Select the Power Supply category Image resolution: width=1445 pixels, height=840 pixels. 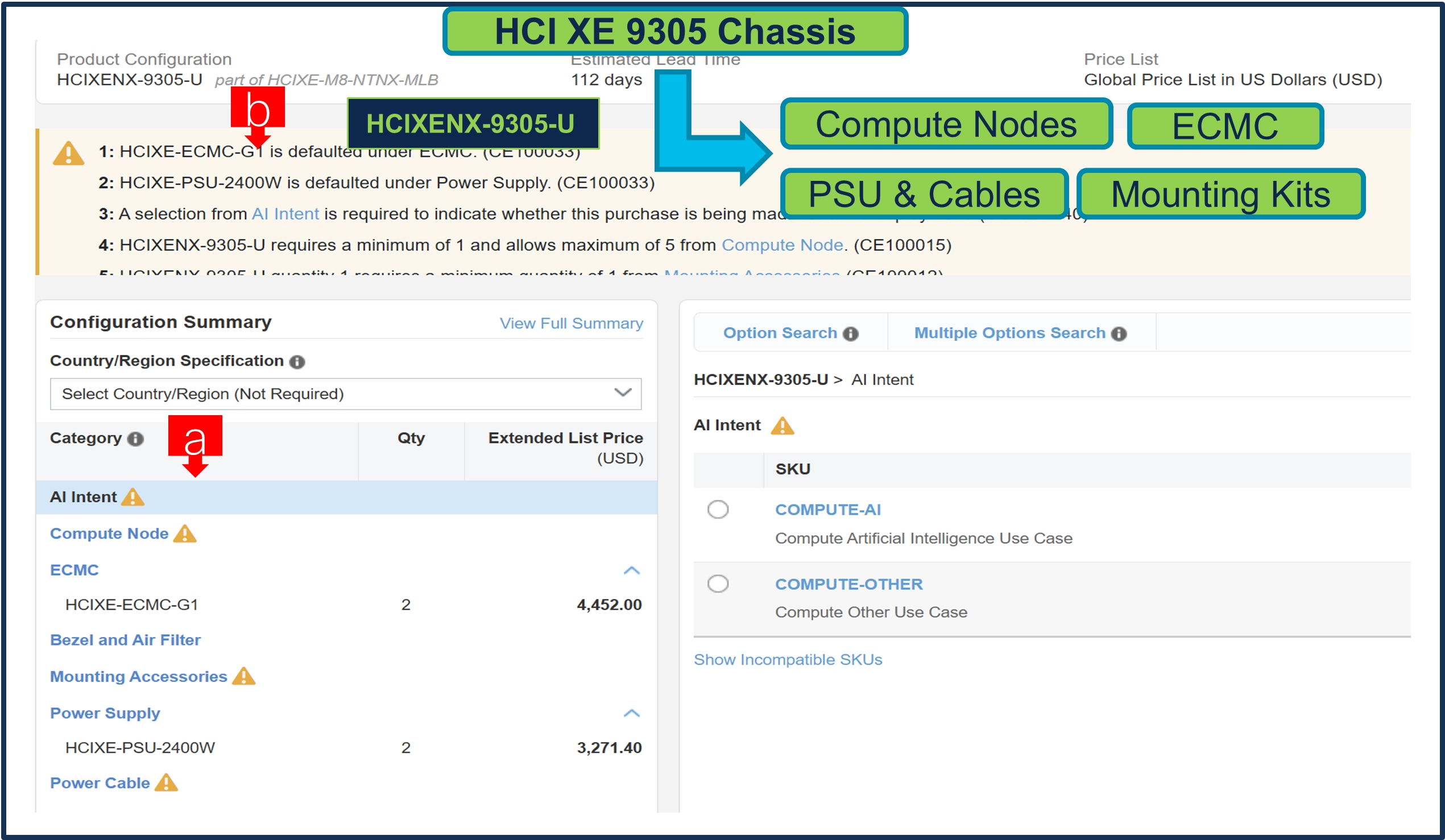point(105,714)
